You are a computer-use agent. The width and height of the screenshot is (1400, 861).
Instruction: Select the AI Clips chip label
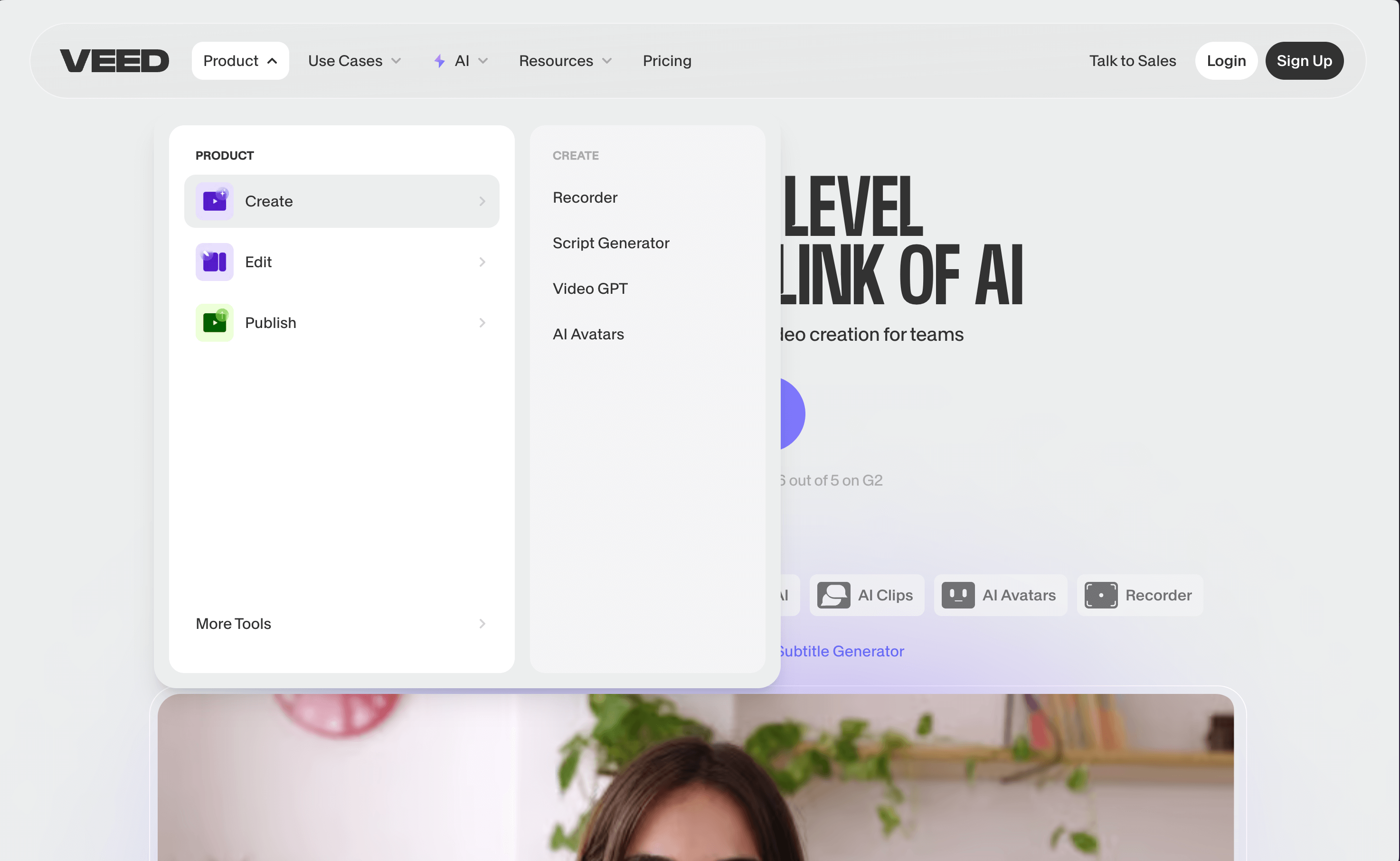(885, 595)
